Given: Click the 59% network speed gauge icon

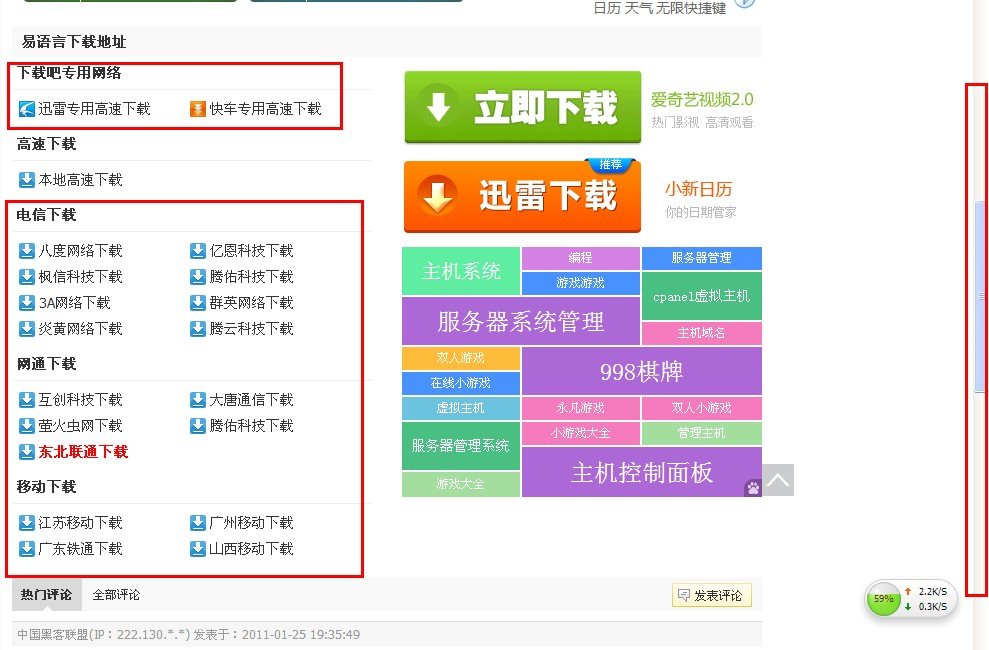Looking at the screenshot, I should pos(883,600).
